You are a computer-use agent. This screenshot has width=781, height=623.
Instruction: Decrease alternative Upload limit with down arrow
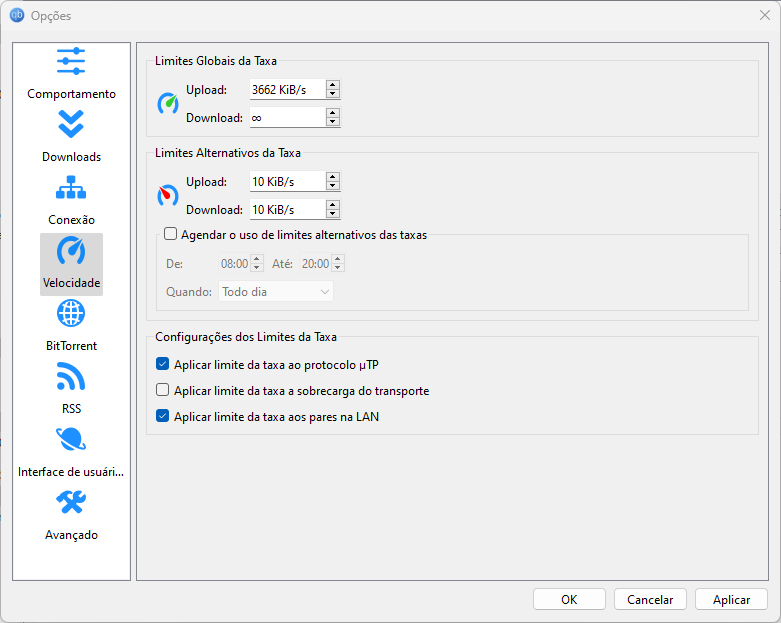[x=333, y=186]
